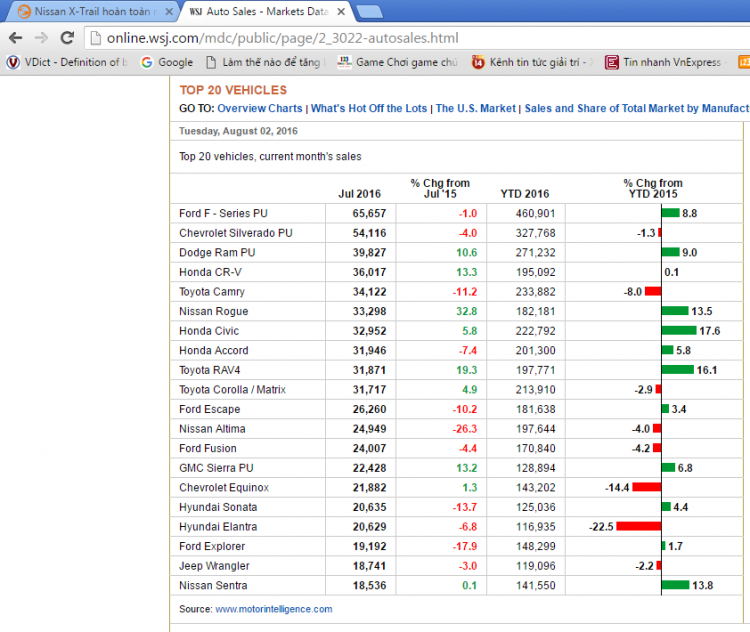Open the Game Chơi game bookmark
Image resolution: width=750 pixels, height=632 pixels.
[397, 62]
